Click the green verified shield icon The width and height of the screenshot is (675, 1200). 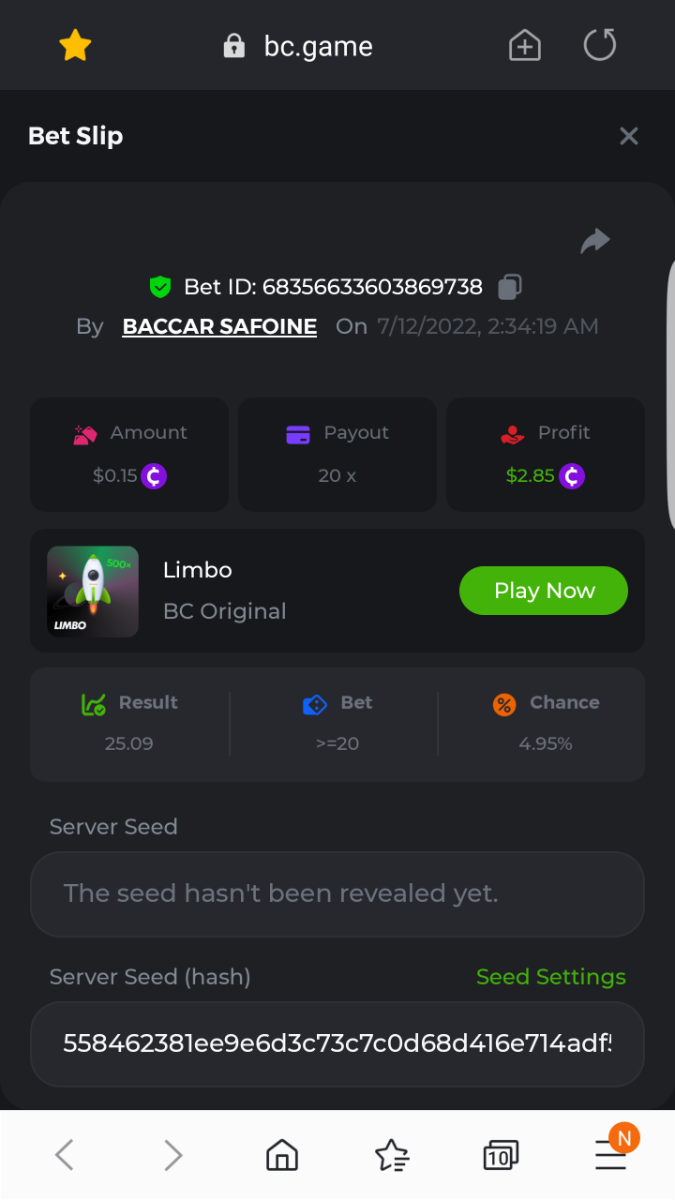[160, 288]
